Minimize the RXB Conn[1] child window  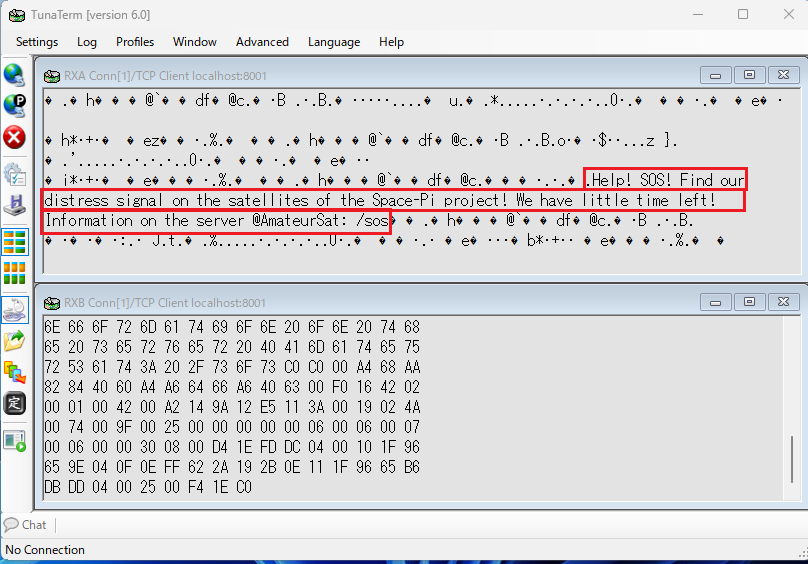click(715, 302)
